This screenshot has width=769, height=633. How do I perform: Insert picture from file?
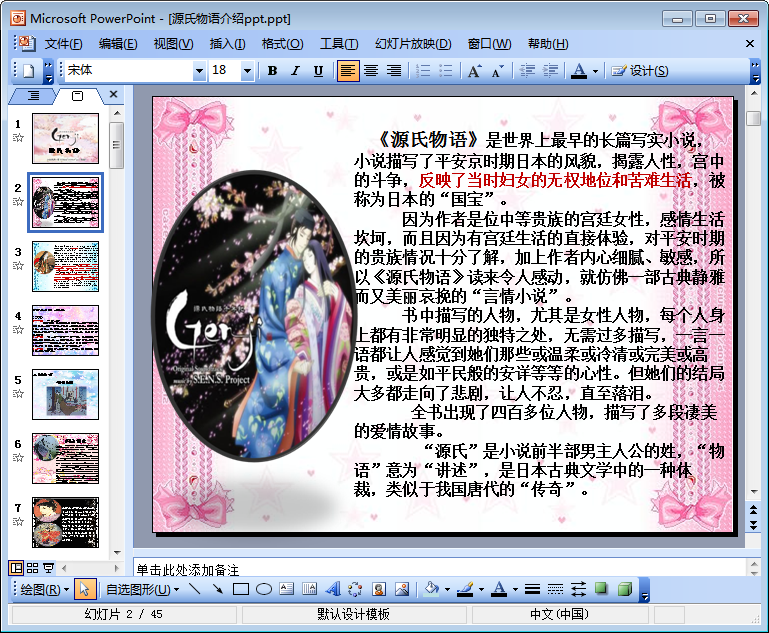click(x=402, y=589)
